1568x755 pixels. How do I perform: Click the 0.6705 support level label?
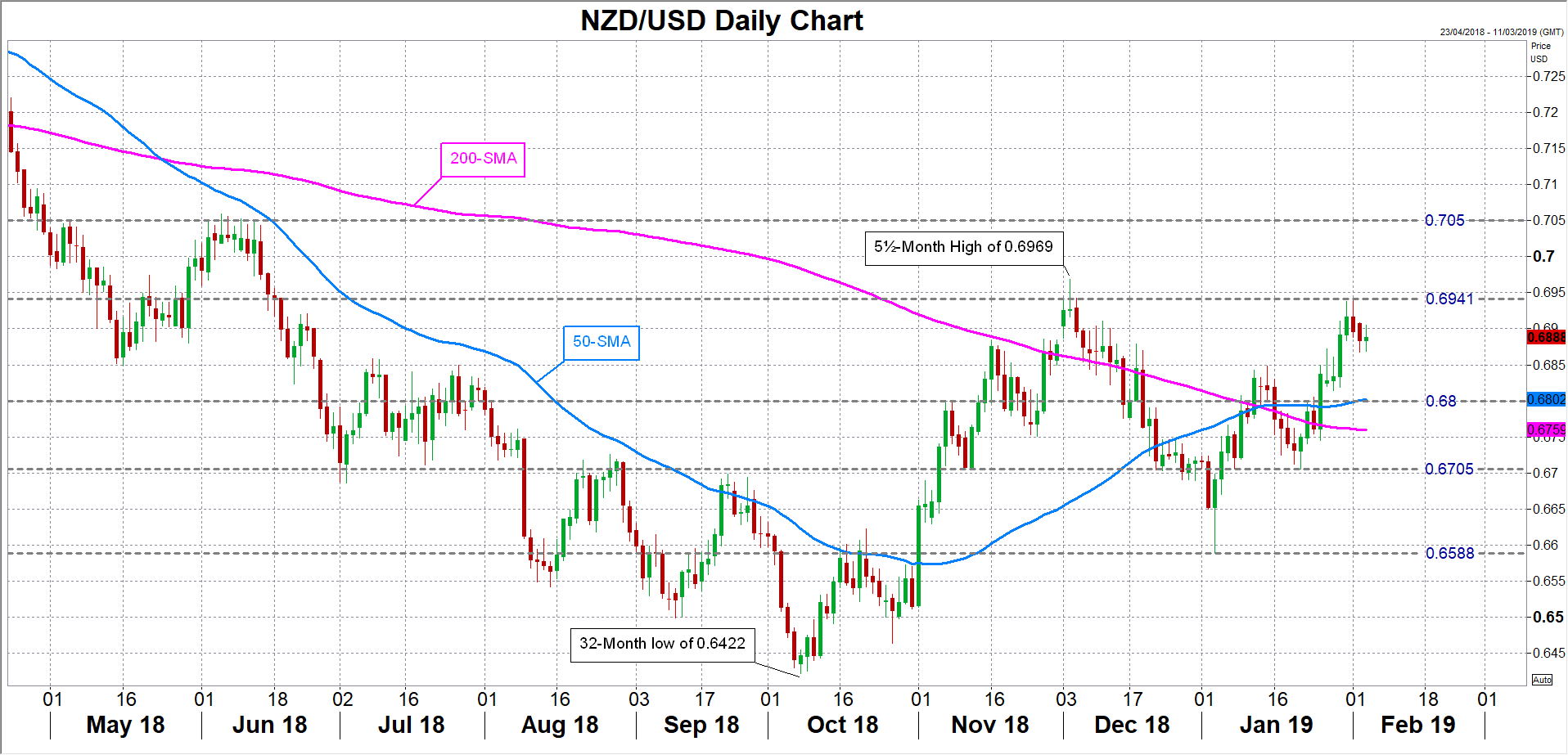tap(1449, 470)
